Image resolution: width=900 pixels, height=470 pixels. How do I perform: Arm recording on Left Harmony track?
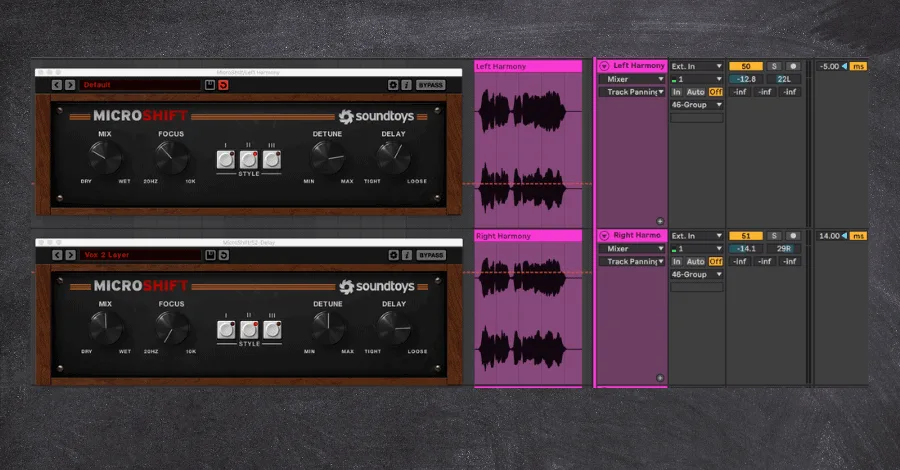(793, 67)
